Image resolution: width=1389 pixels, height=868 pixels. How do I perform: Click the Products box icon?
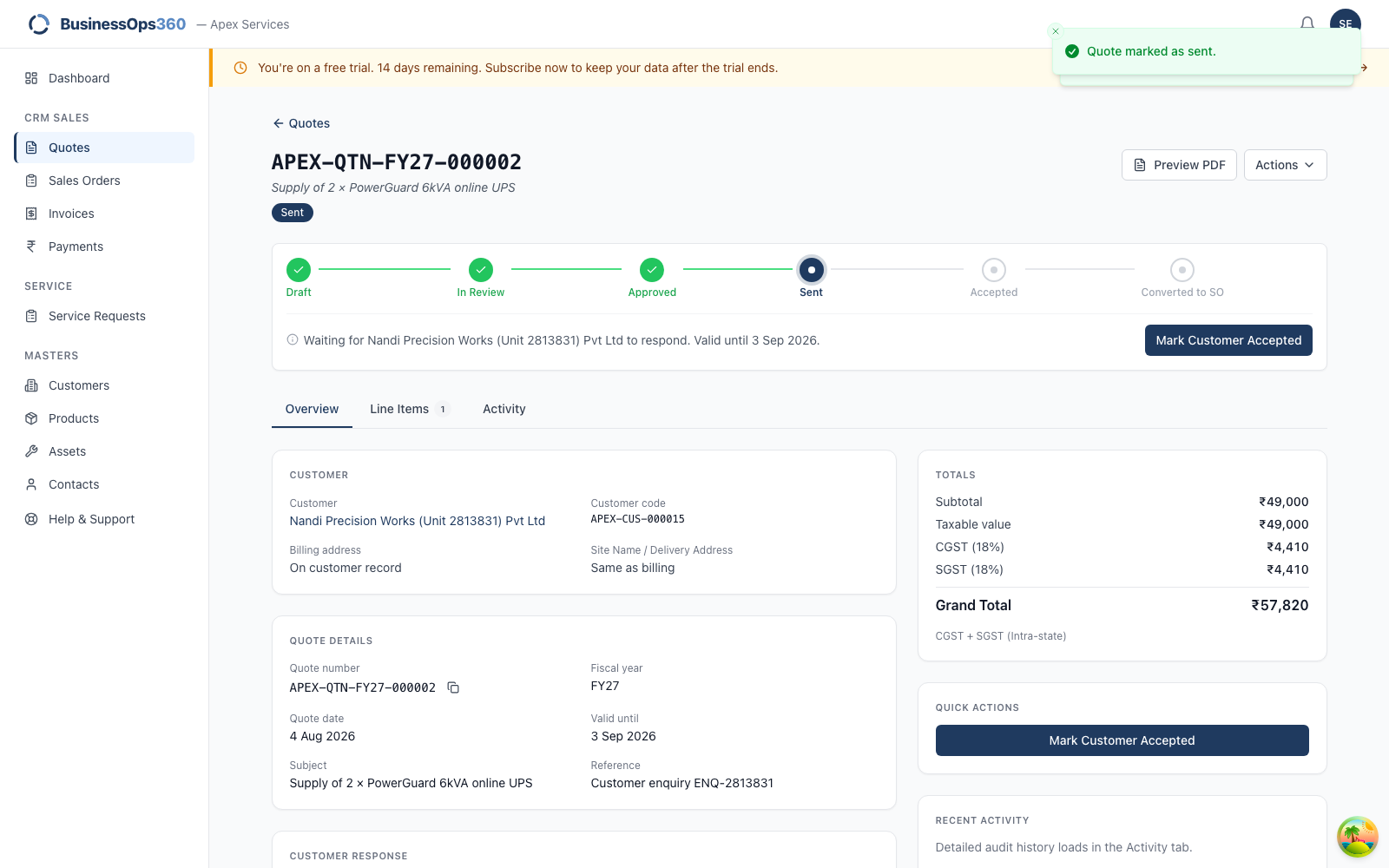coord(31,418)
